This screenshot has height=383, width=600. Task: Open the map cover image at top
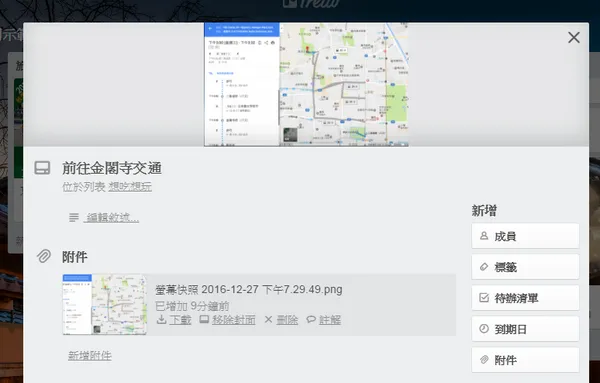point(306,84)
